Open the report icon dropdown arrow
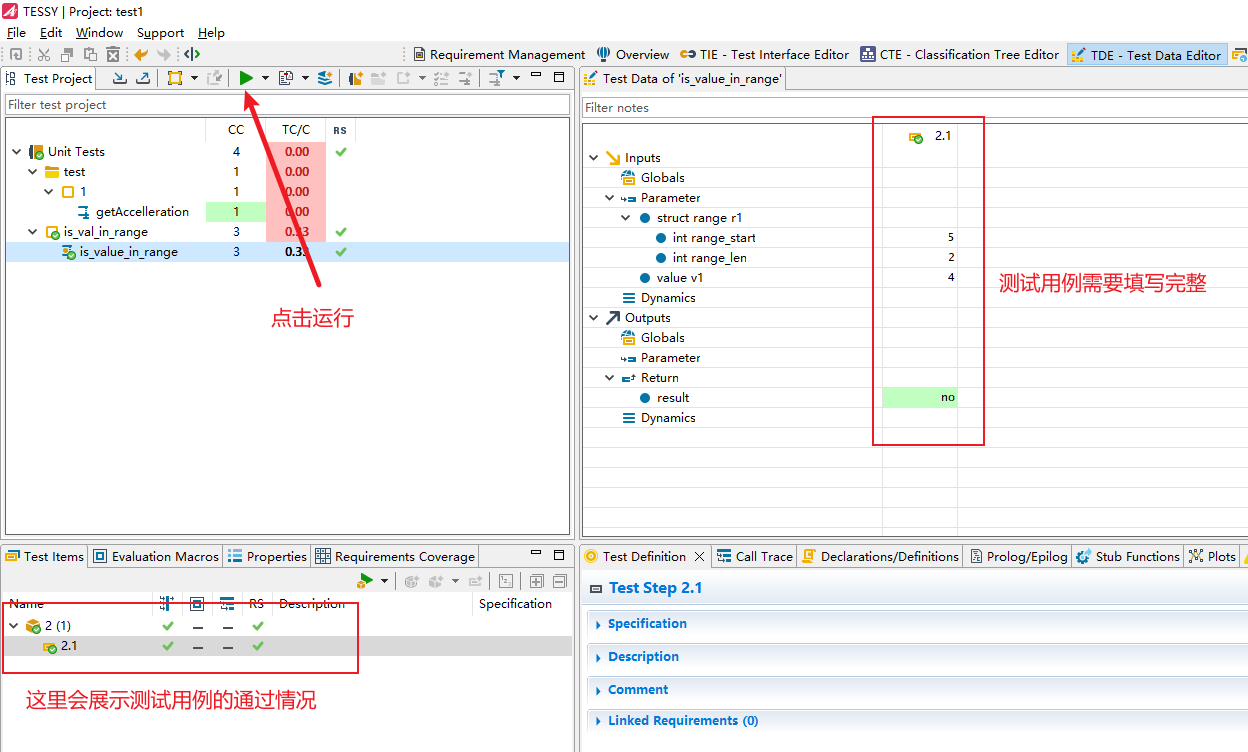1248x752 pixels. (305, 78)
